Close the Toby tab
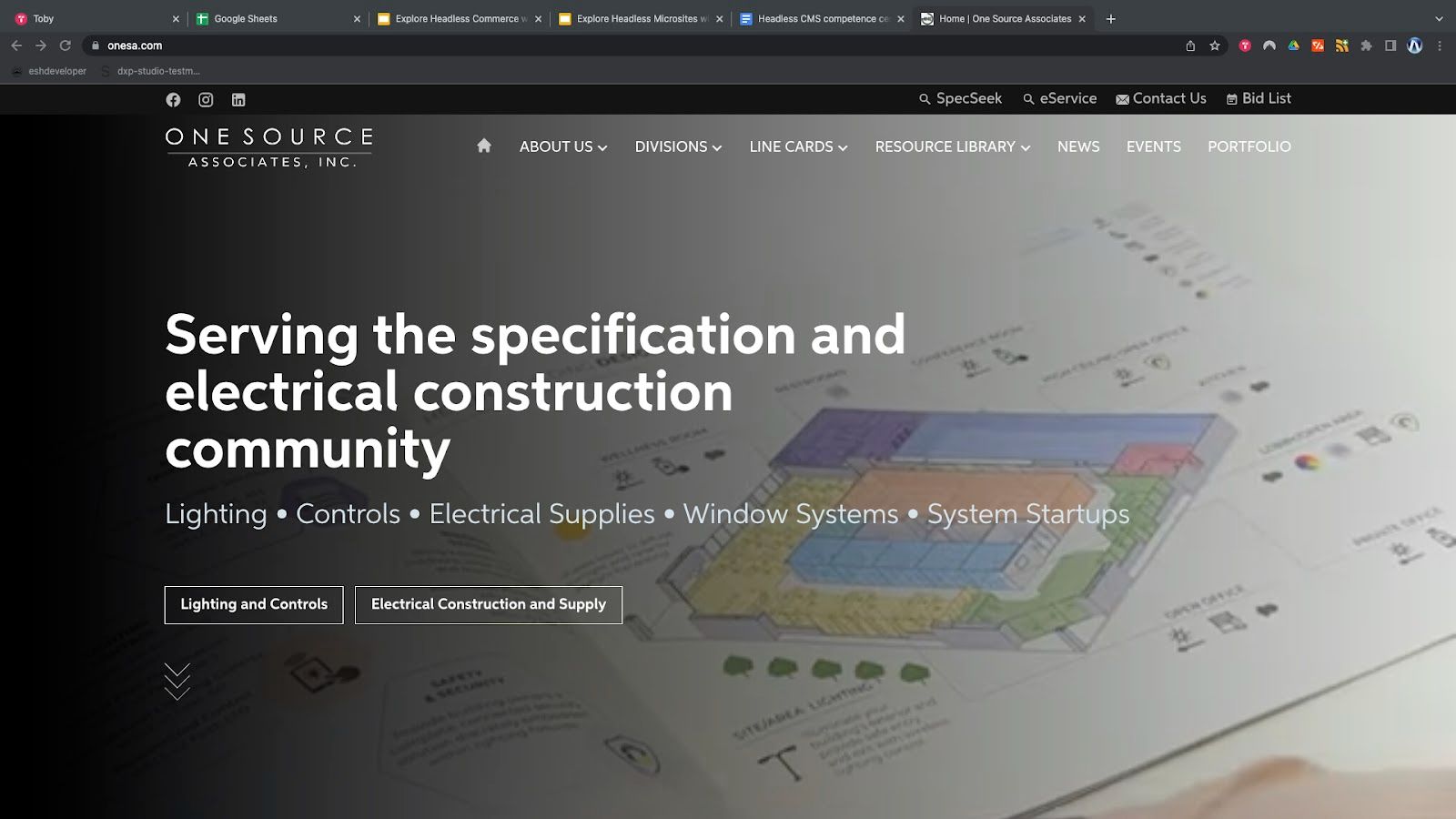The width and height of the screenshot is (1456, 819). [176, 18]
